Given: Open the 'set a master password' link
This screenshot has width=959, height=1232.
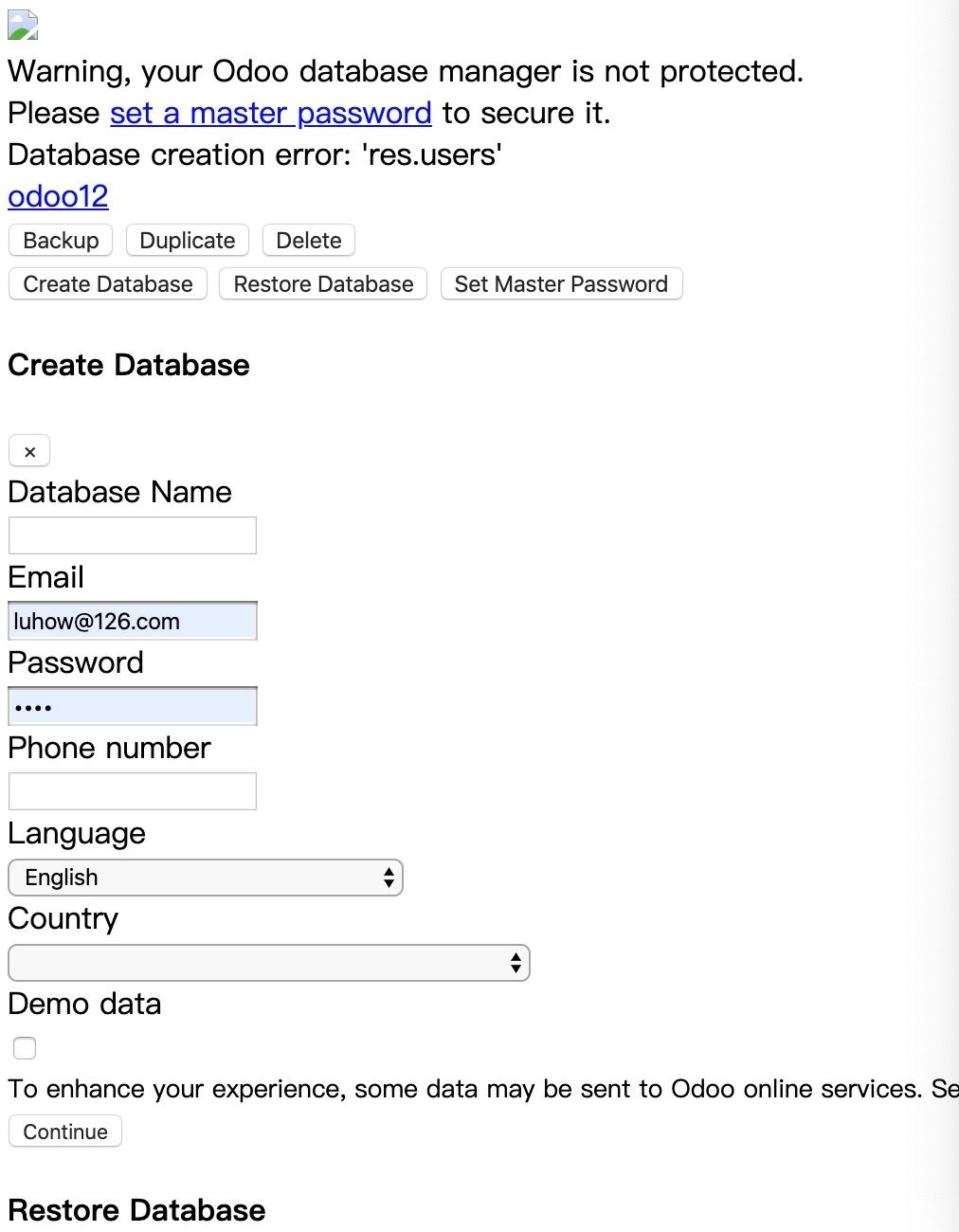Looking at the screenshot, I should 271,113.
